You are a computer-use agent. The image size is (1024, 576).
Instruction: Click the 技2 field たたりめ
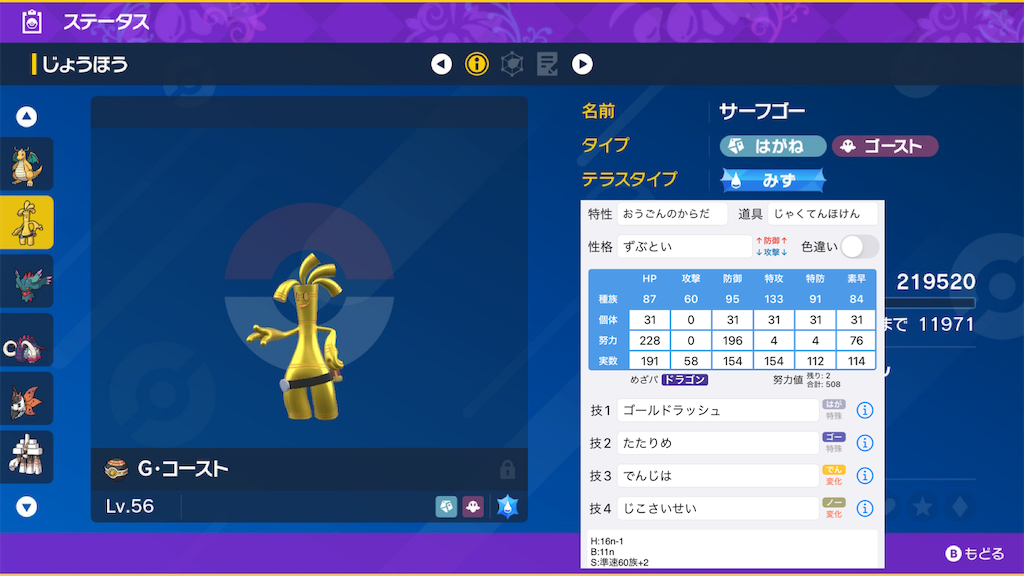coord(717,443)
